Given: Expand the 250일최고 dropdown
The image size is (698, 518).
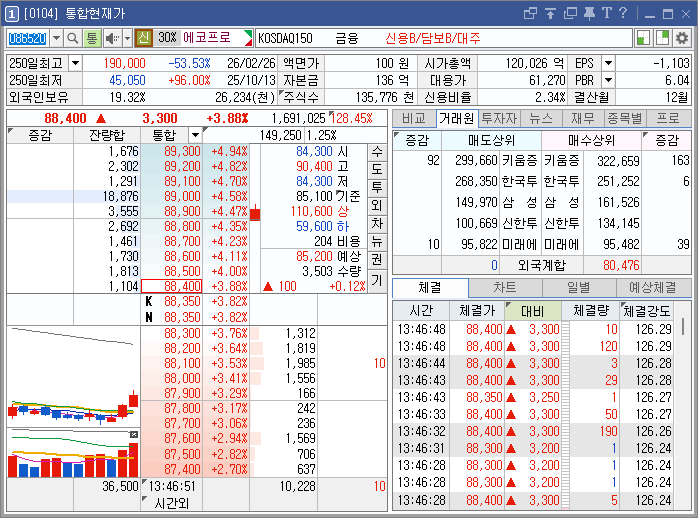Looking at the screenshot, I should tap(75, 63).
